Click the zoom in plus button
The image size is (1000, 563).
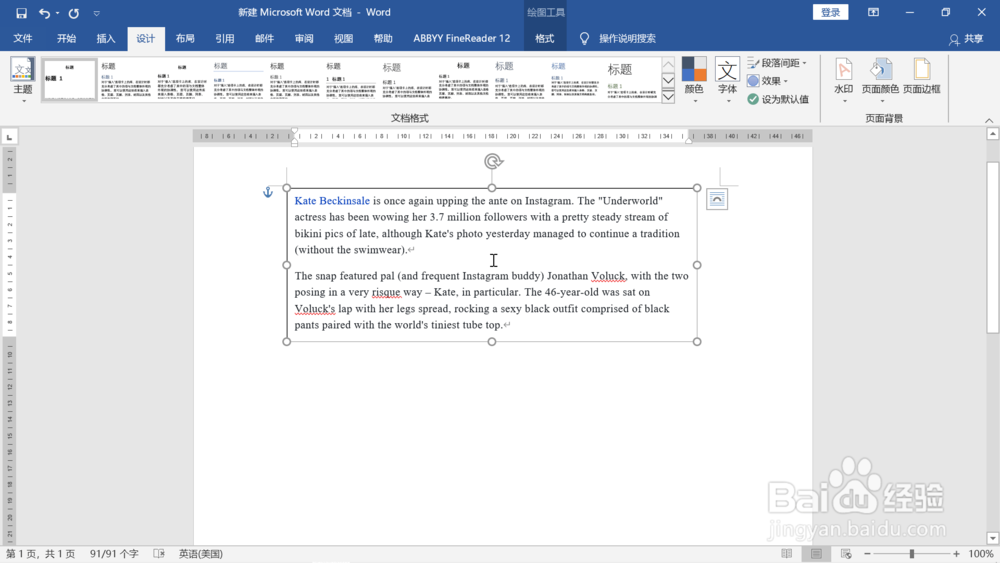[956, 553]
